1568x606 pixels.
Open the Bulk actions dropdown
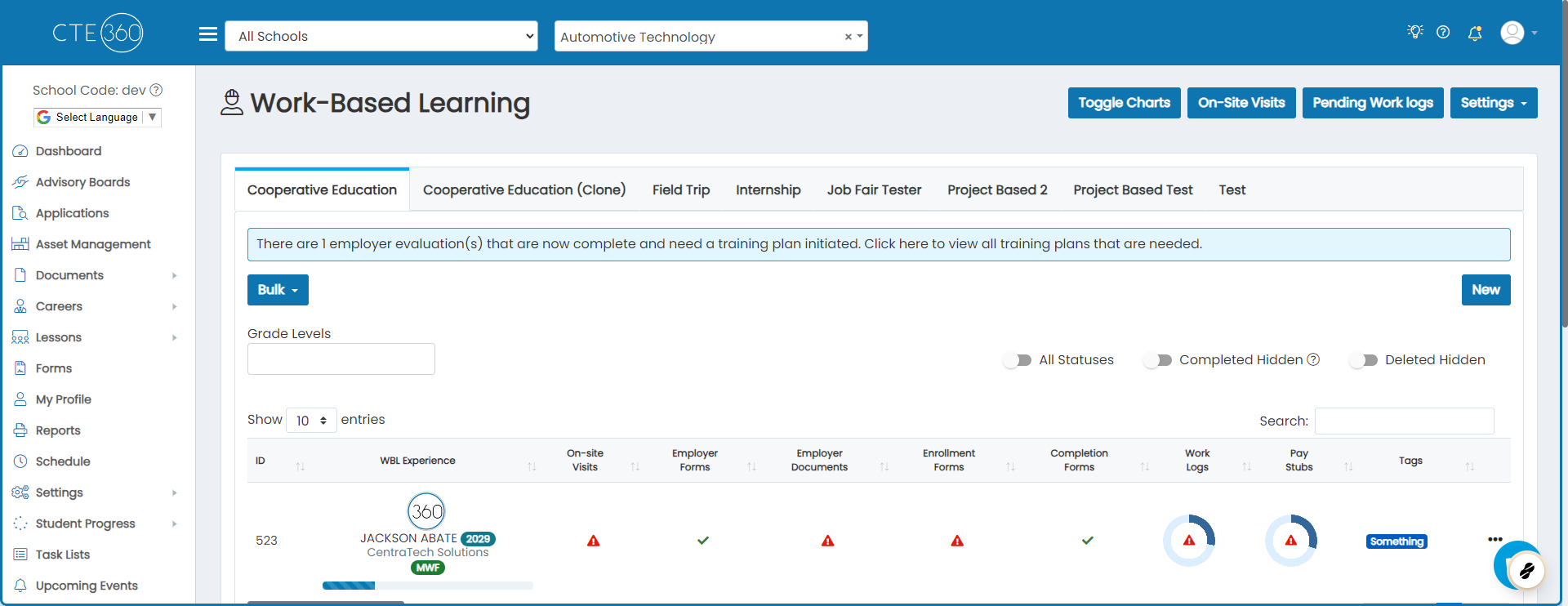tap(278, 290)
